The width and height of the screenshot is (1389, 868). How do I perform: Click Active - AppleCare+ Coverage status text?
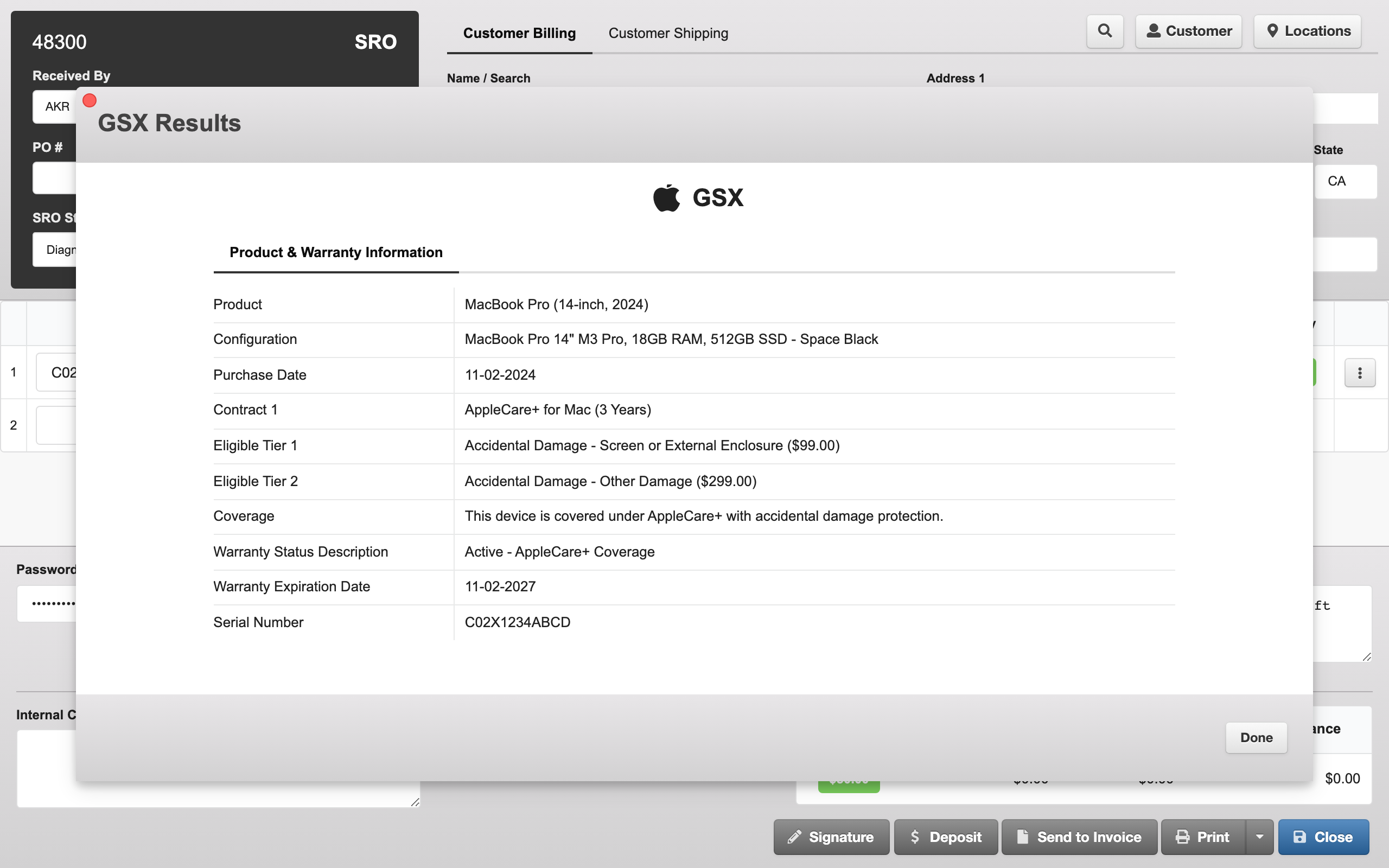click(559, 552)
